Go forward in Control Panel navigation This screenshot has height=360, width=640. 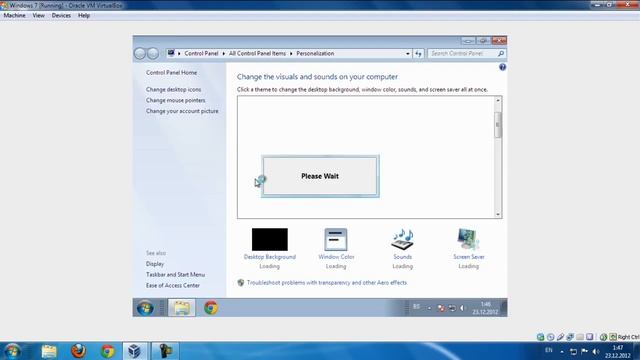[x=153, y=53]
